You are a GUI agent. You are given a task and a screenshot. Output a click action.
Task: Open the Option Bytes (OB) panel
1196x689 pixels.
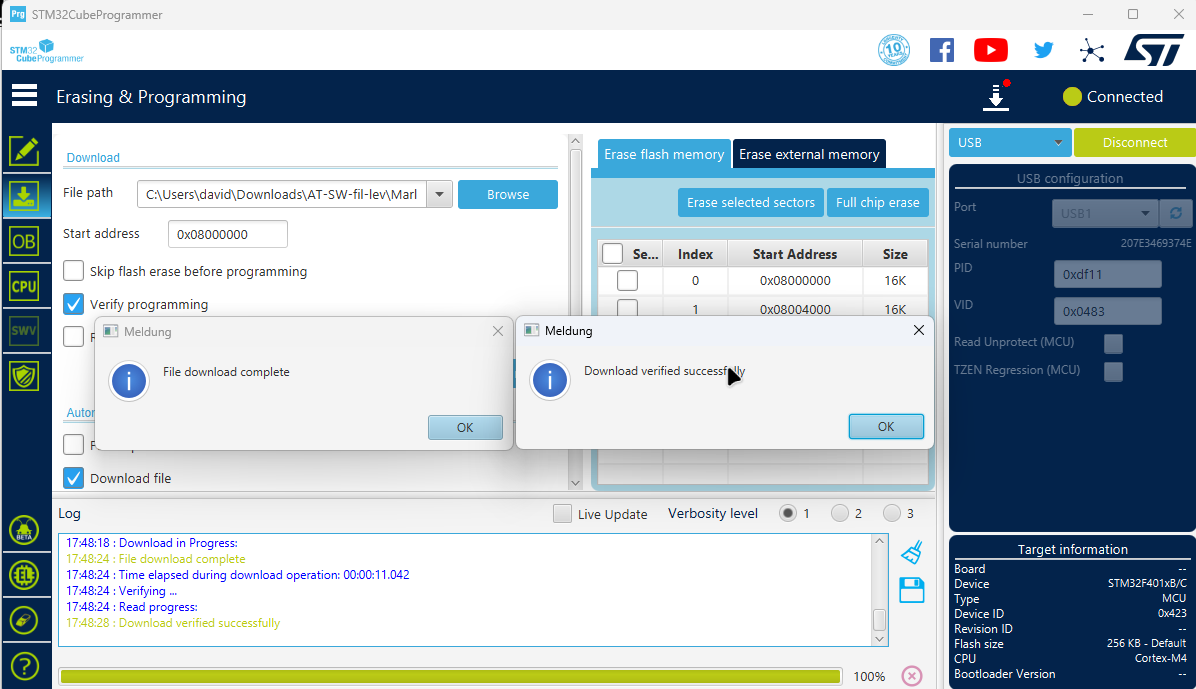(24, 241)
